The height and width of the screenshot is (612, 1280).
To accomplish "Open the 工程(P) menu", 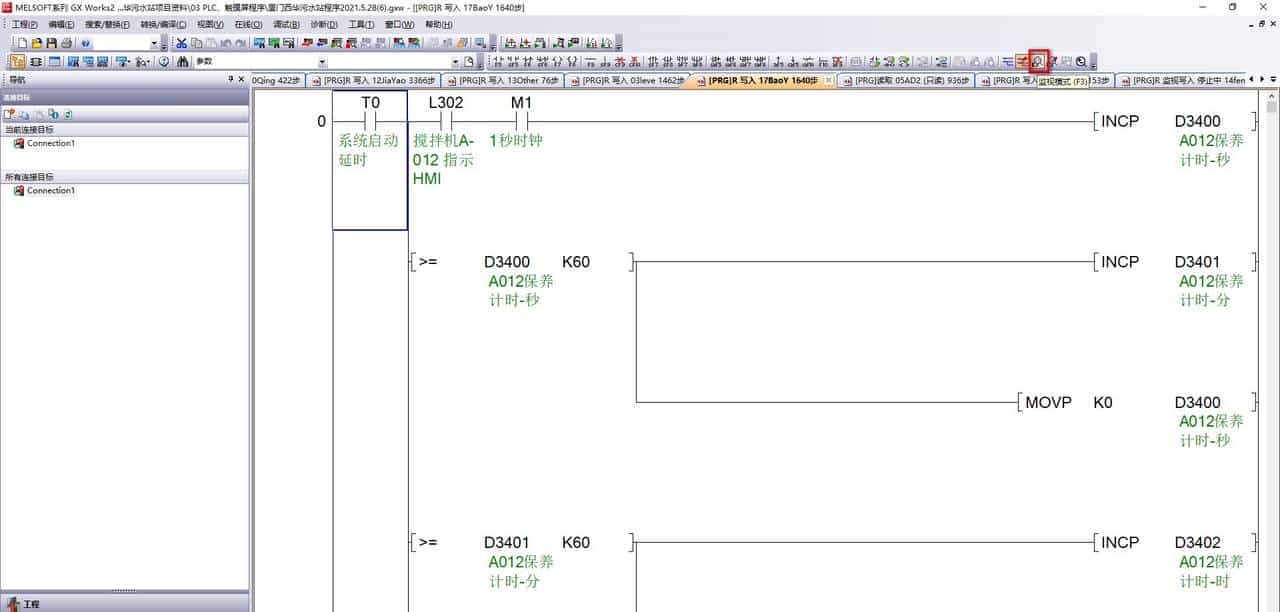I will point(25,24).
